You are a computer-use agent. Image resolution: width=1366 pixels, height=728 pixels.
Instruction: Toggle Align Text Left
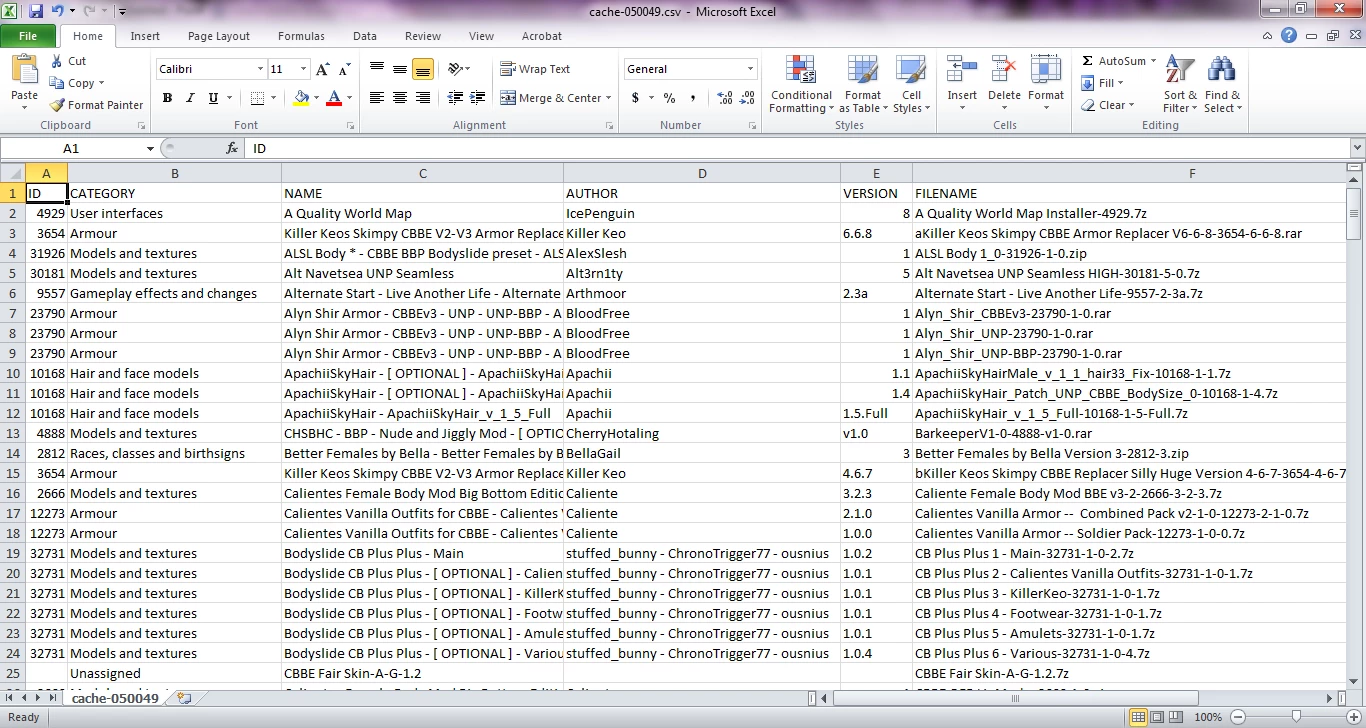(377, 98)
